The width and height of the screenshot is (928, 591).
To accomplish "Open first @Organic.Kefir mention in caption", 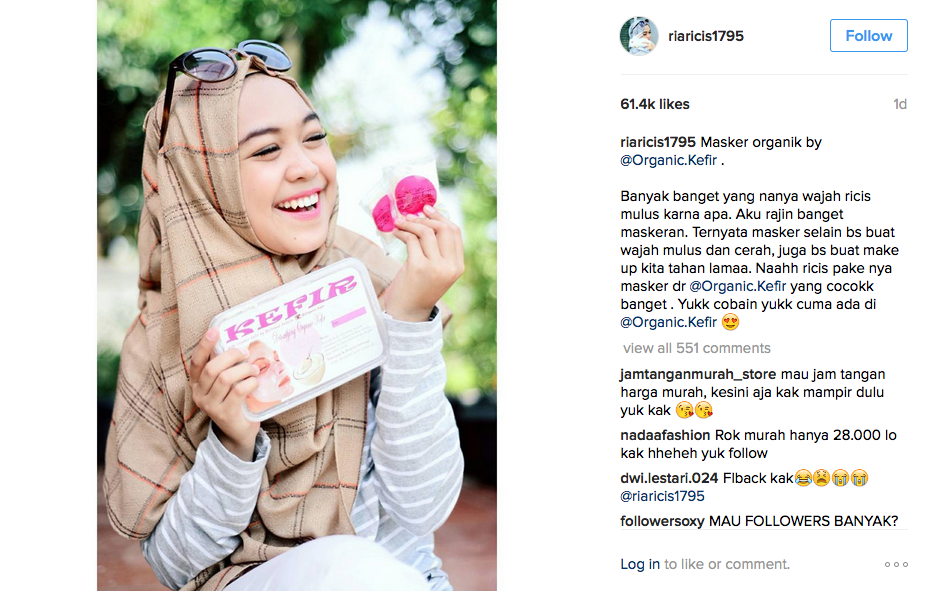I will (669, 160).
